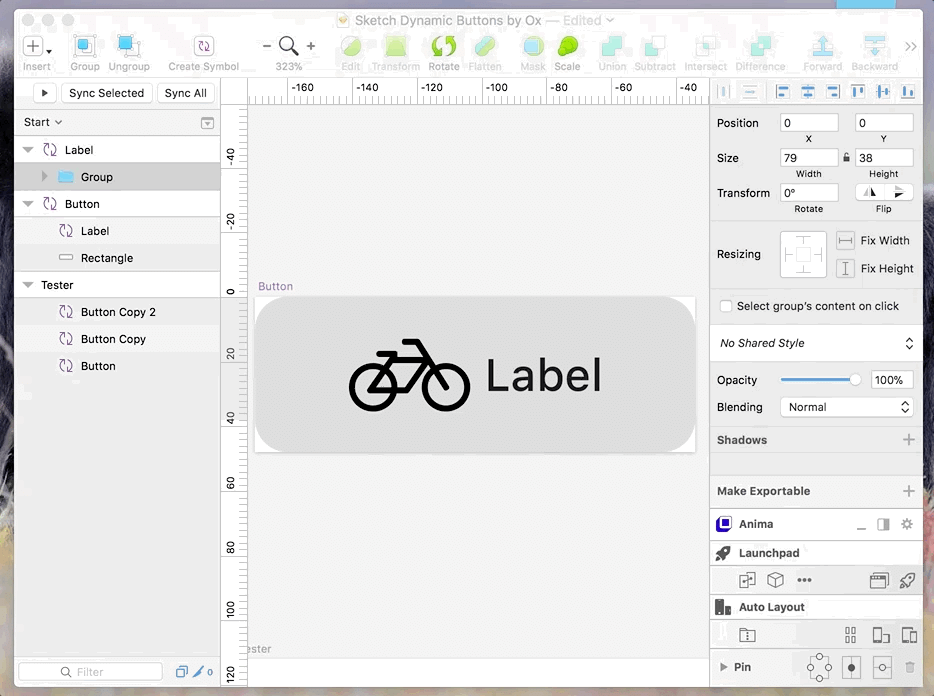The image size is (934, 696).
Task: Click the layer Filter search field
Action: (91, 672)
